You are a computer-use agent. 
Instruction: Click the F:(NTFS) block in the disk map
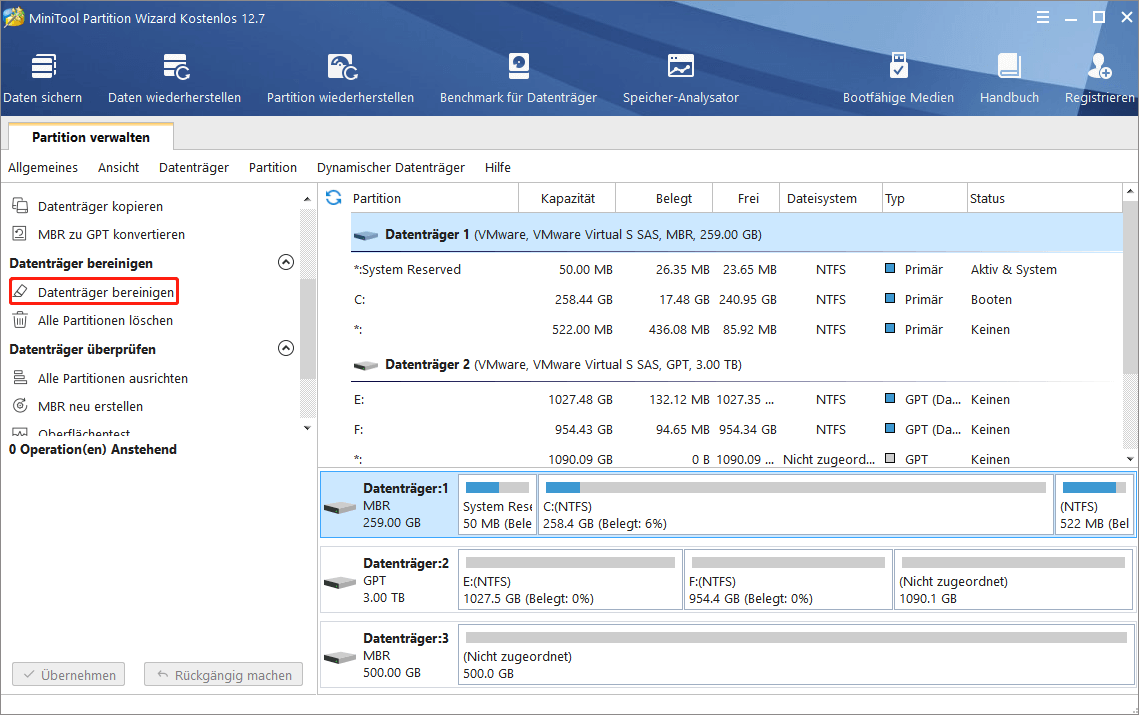(x=788, y=580)
